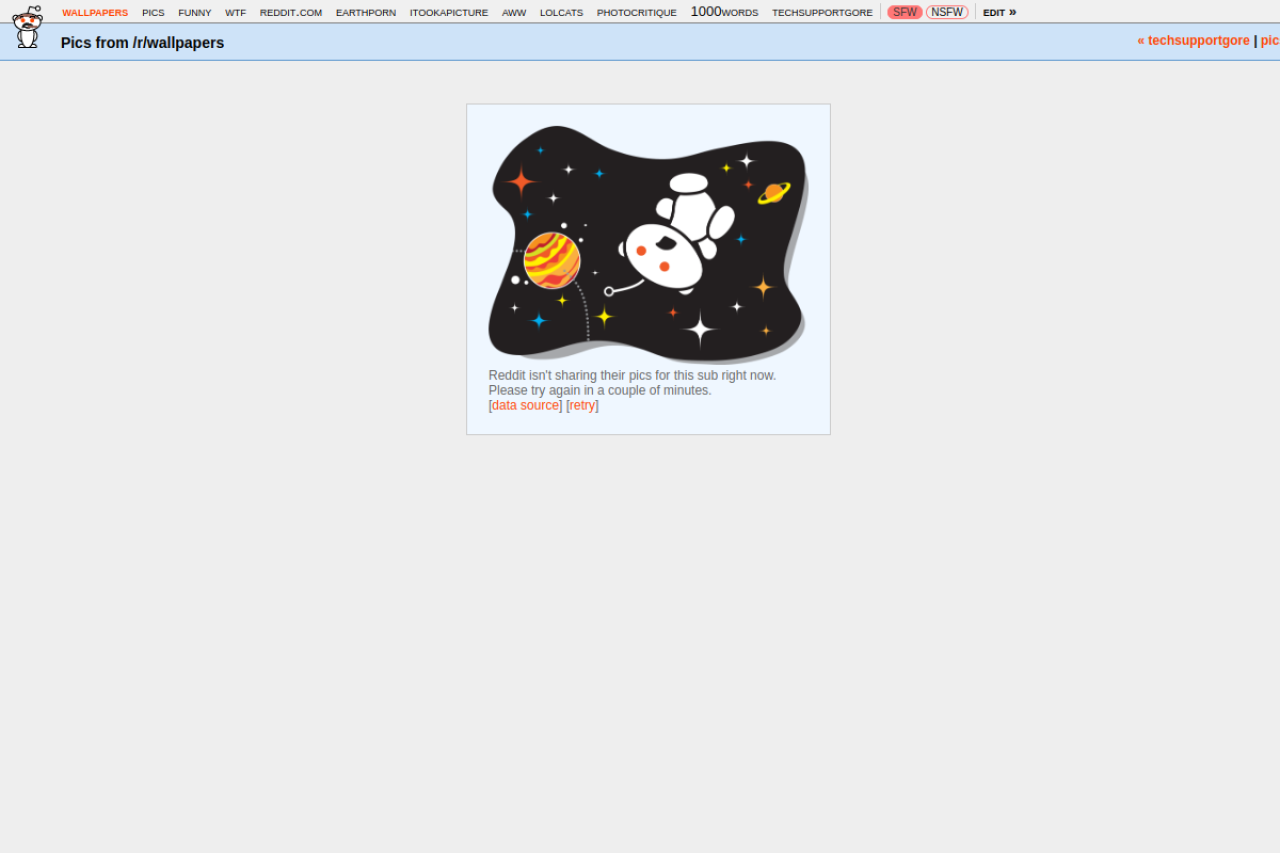Open the EARTHPORN feed

(x=366, y=12)
